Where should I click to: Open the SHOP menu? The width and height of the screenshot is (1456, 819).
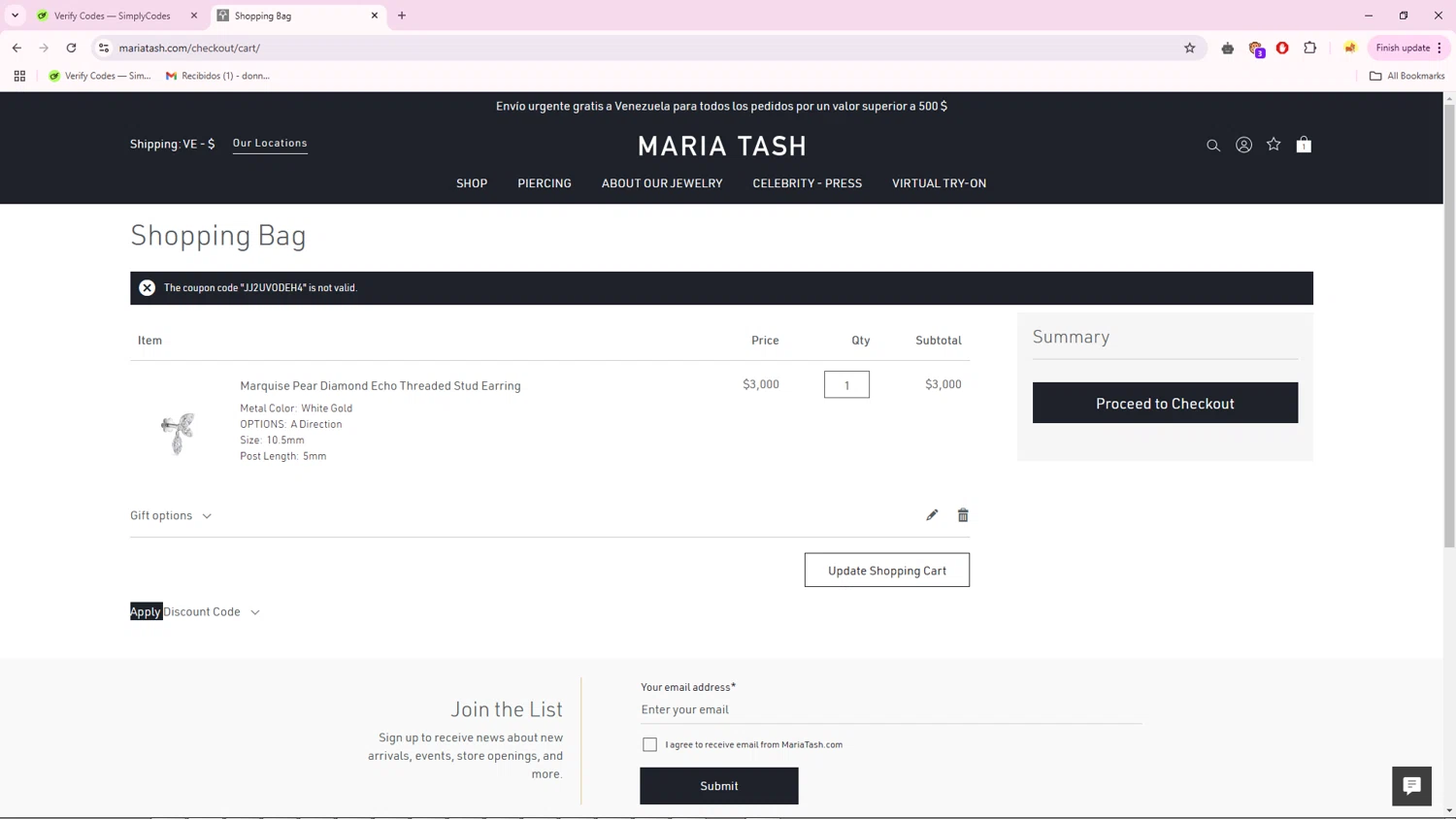(x=472, y=183)
